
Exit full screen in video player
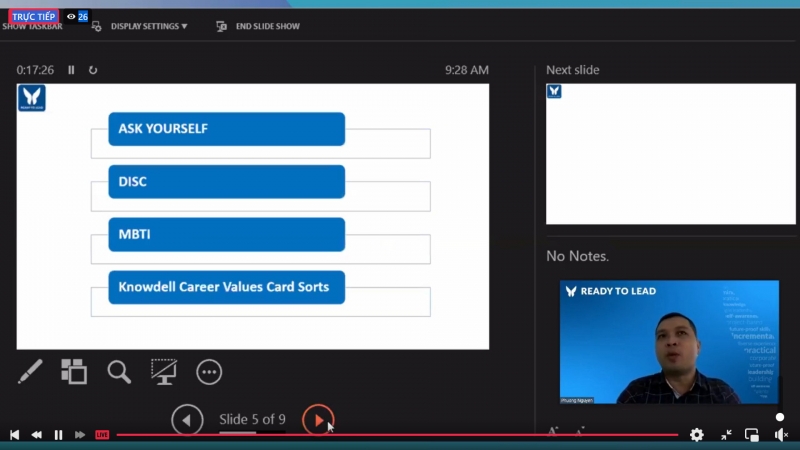click(x=726, y=435)
